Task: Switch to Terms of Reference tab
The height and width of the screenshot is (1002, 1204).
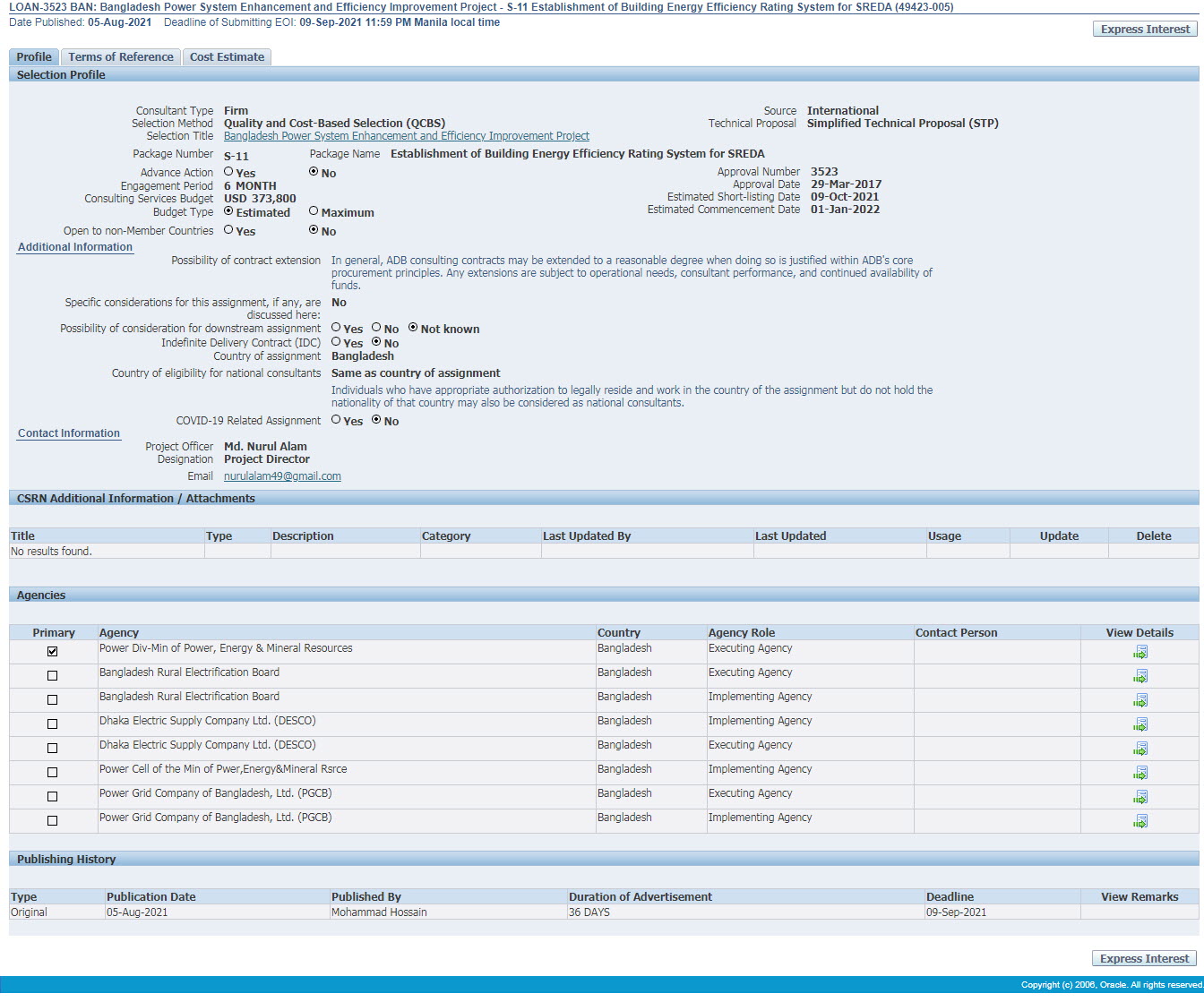Action: pos(121,56)
